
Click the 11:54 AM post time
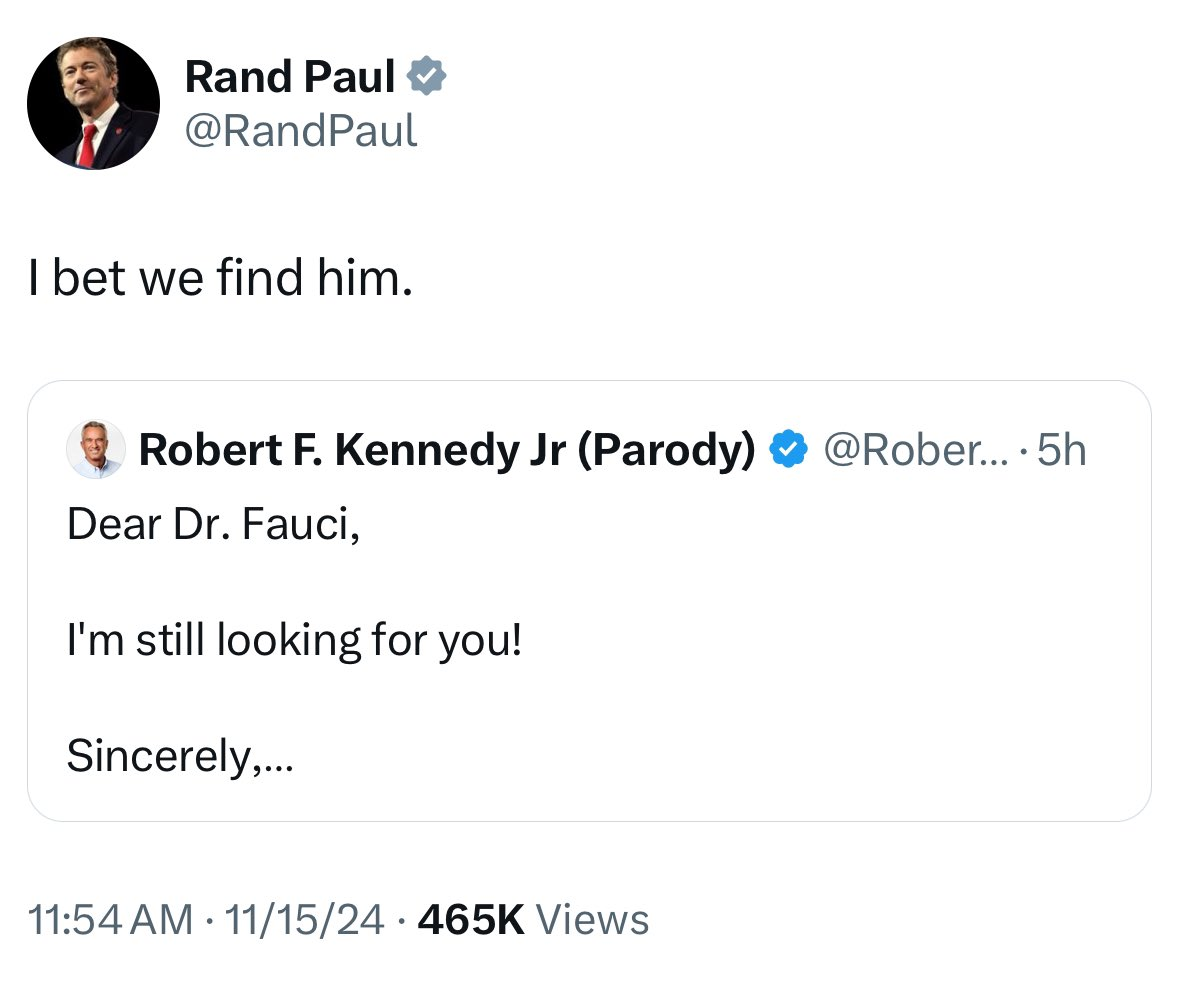110,920
